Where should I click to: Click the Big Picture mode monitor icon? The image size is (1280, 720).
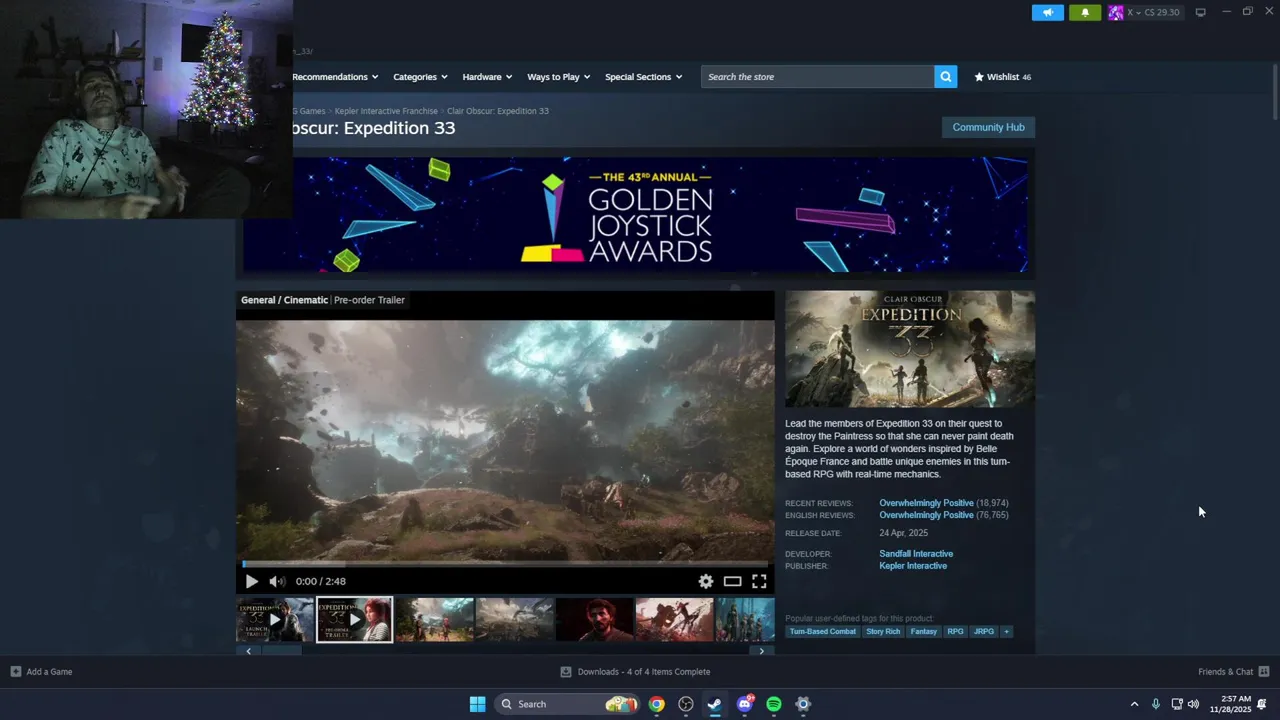tap(1200, 12)
